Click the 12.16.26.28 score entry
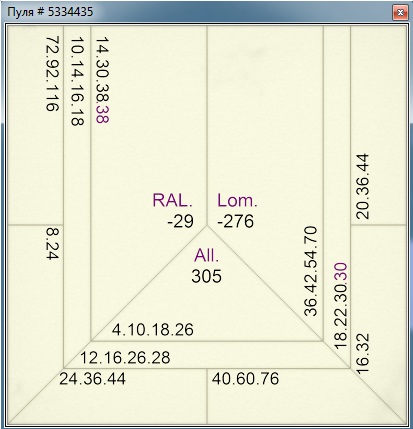This screenshot has height=429, width=413. pyautogui.click(x=125, y=358)
